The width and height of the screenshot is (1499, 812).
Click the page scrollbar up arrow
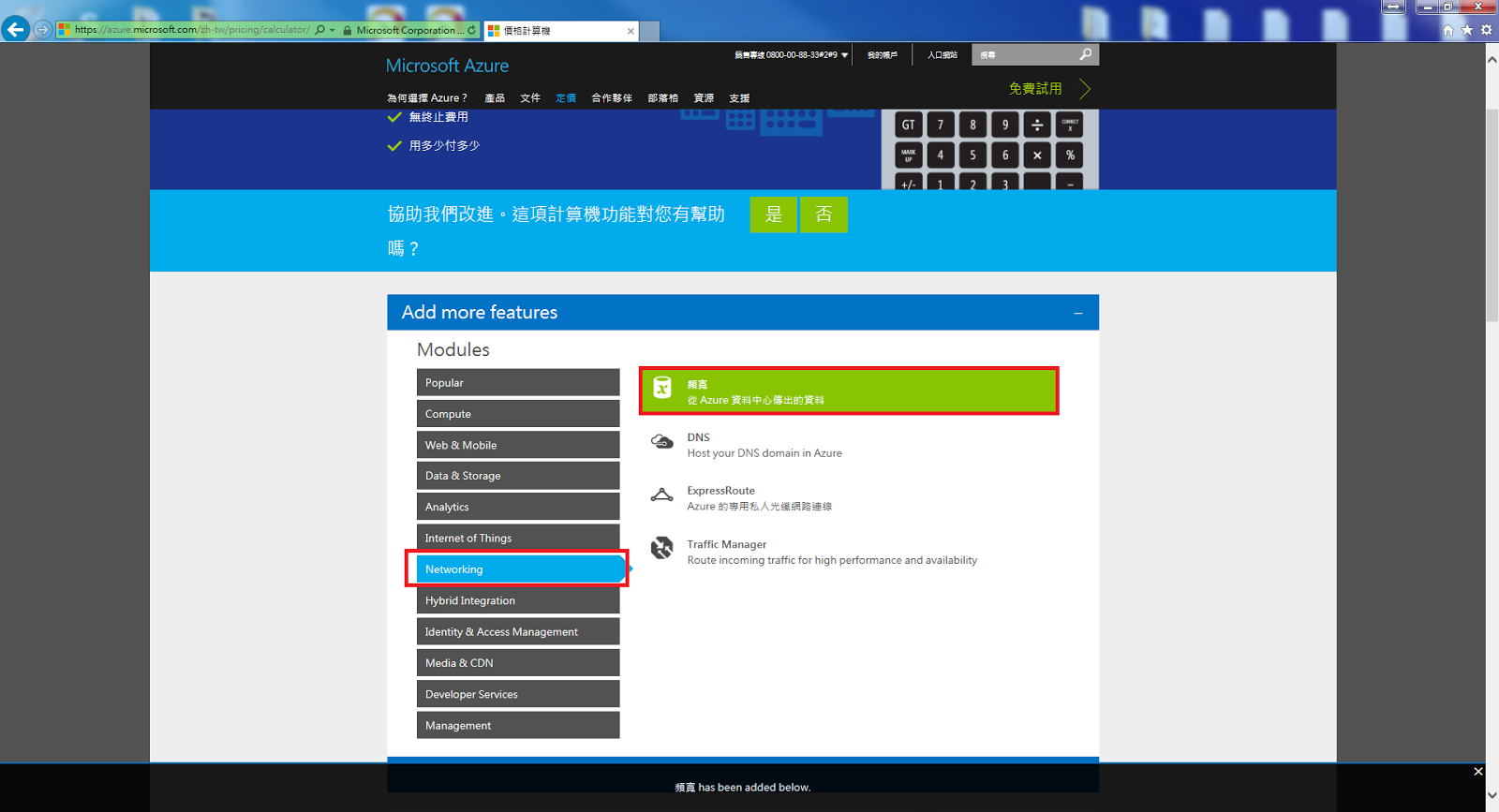click(x=1492, y=59)
